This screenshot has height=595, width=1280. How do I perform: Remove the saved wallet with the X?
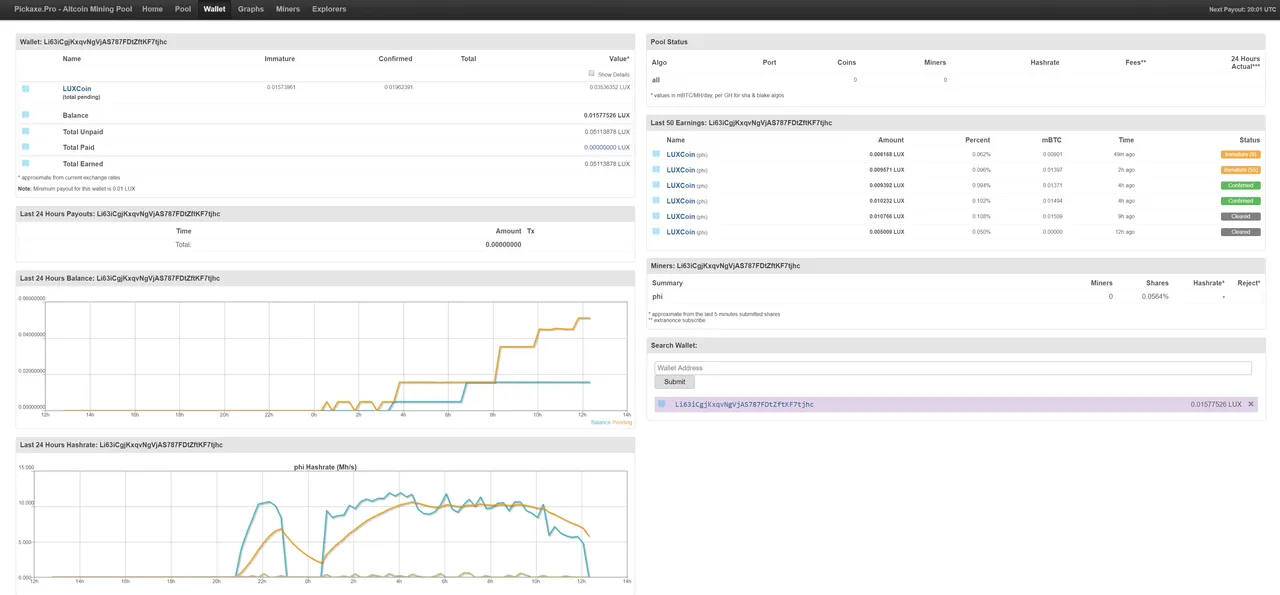(1250, 404)
